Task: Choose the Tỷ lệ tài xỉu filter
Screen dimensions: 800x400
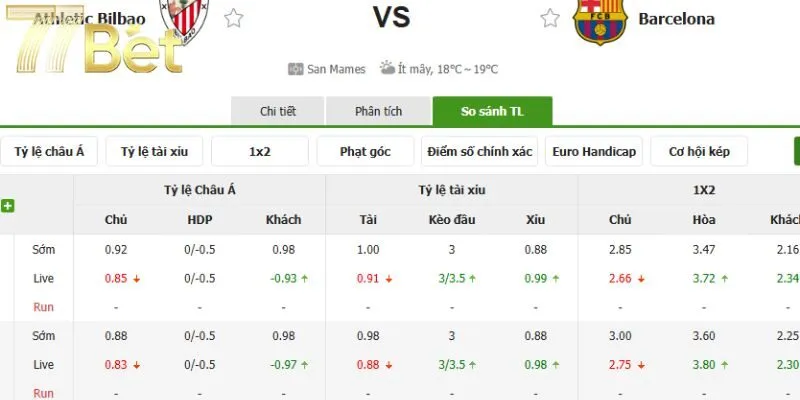Action: tap(154, 152)
